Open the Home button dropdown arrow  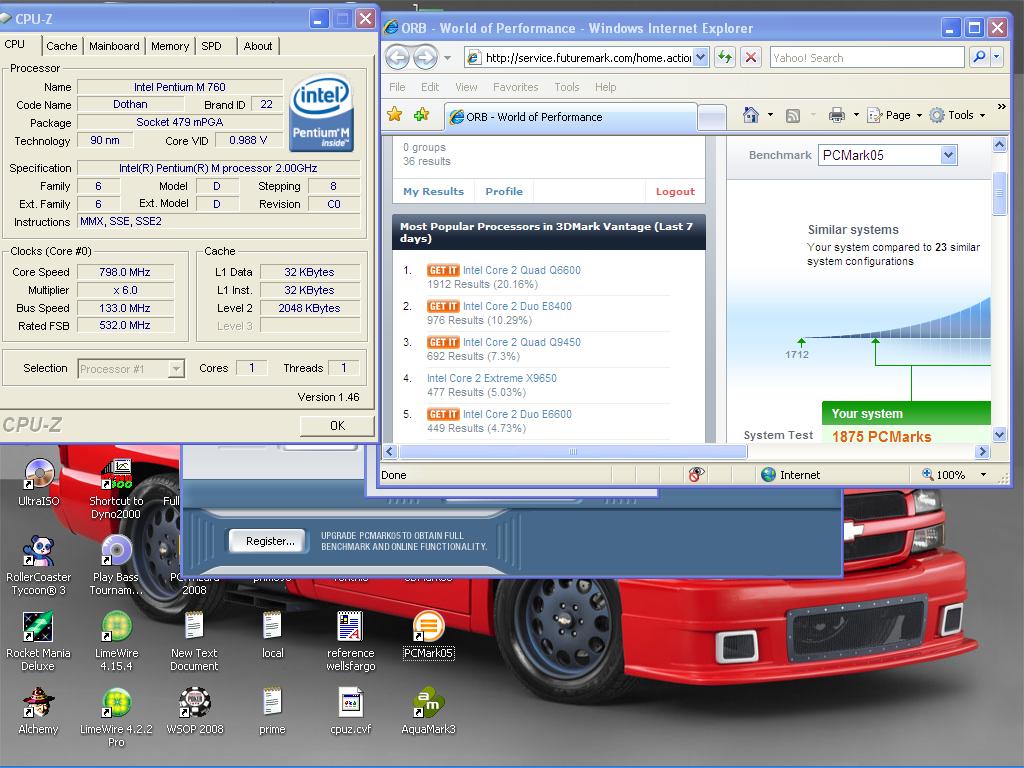tap(771, 115)
